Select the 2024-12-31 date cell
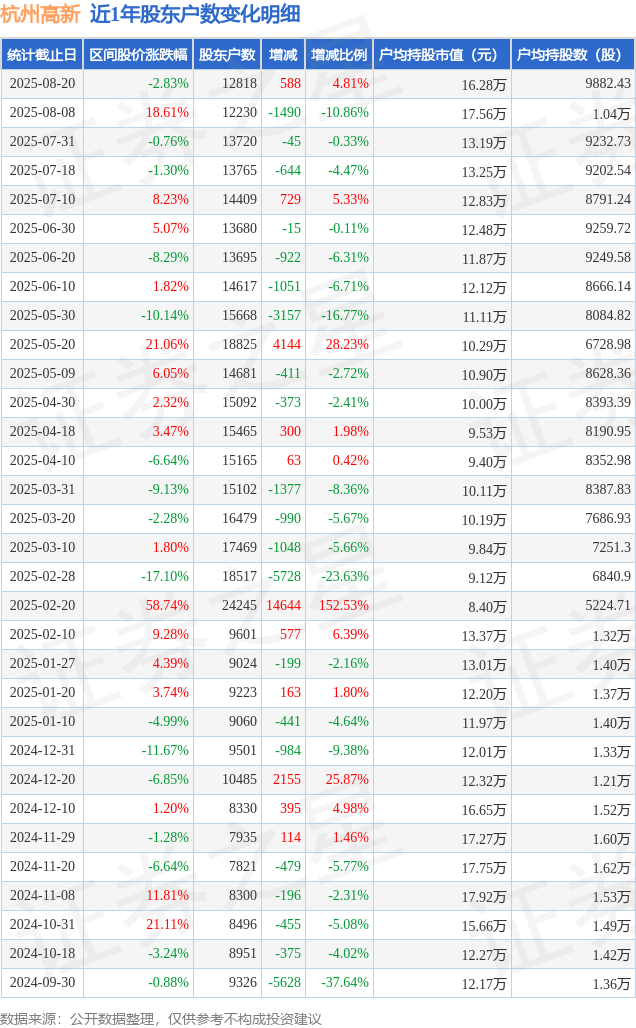Screen dimensions: 636x1028 click(x=42, y=751)
